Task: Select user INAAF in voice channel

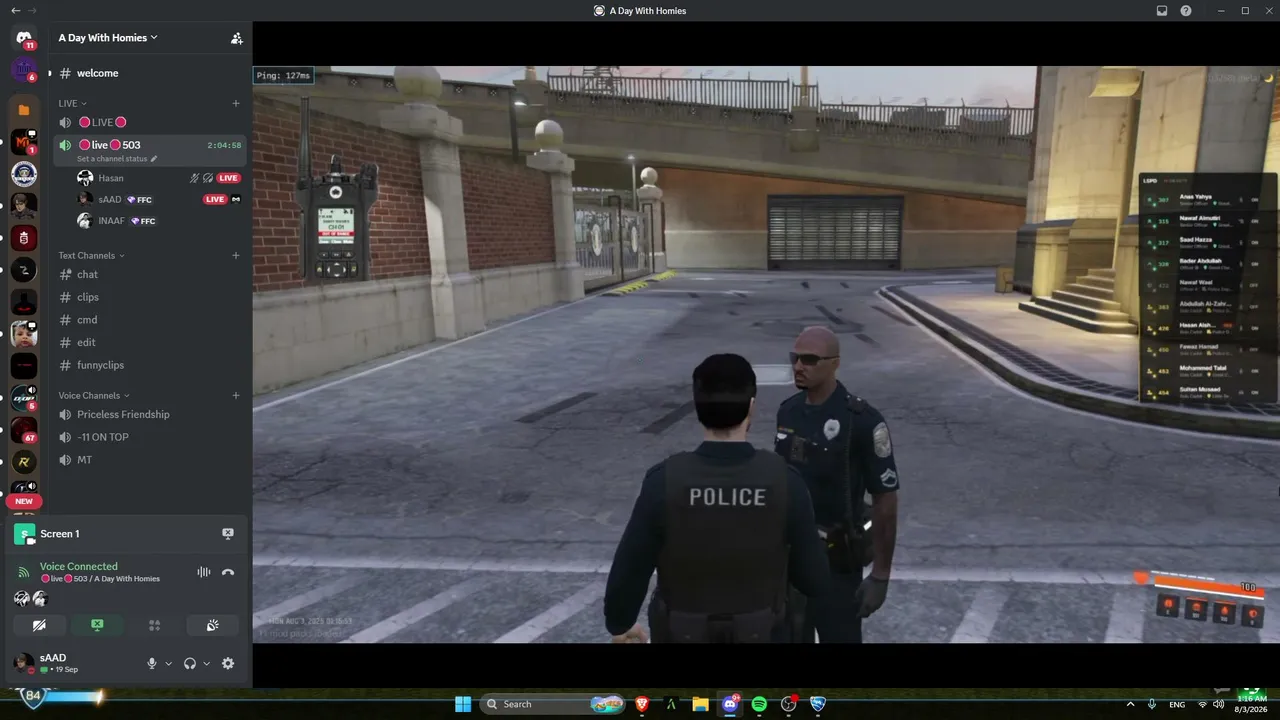Action: point(160,221)
